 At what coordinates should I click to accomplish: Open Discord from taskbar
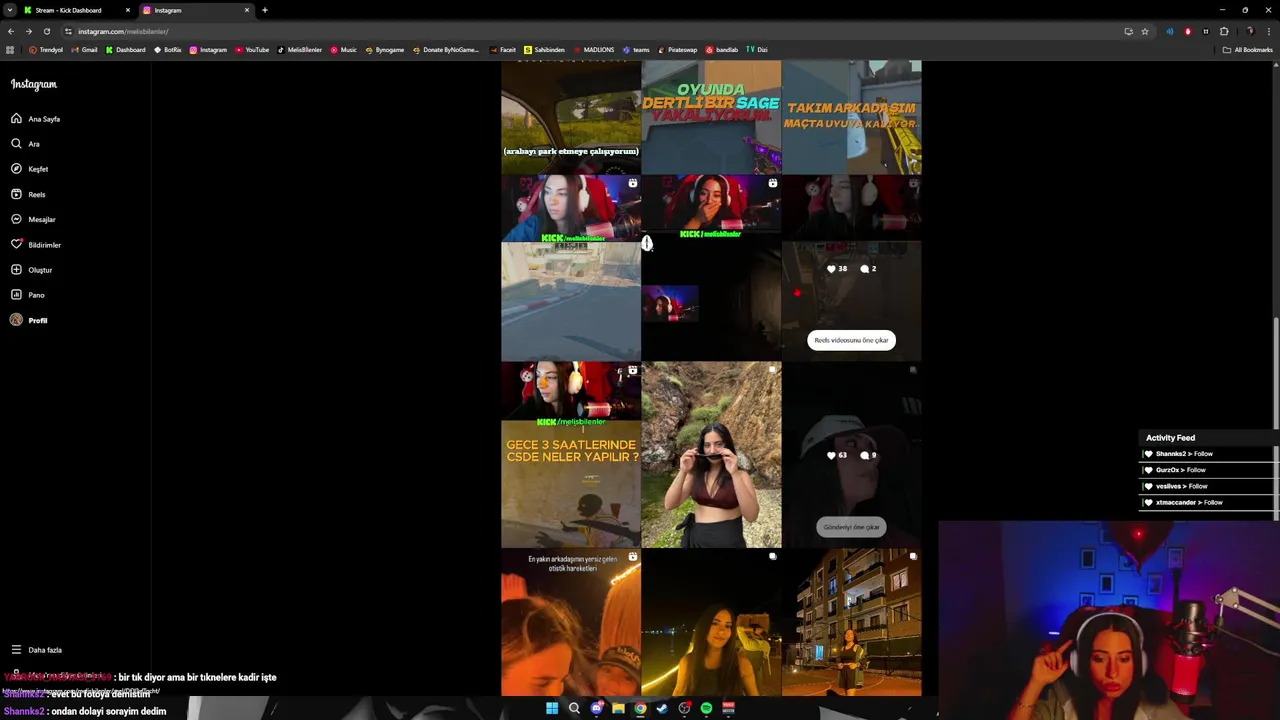coord(596,708)
